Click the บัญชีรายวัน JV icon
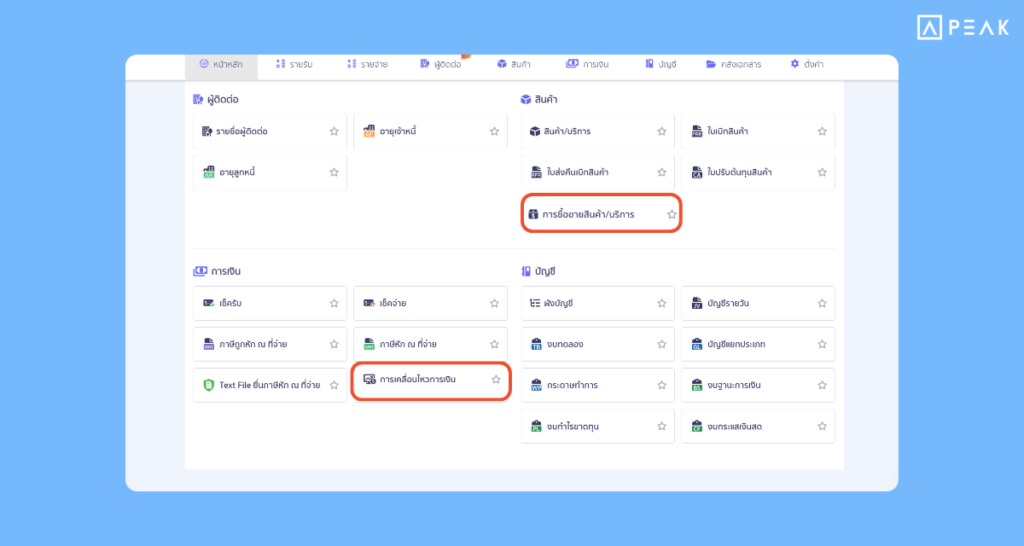Viewport: 1024px width, 546px height. click(697, 303)
